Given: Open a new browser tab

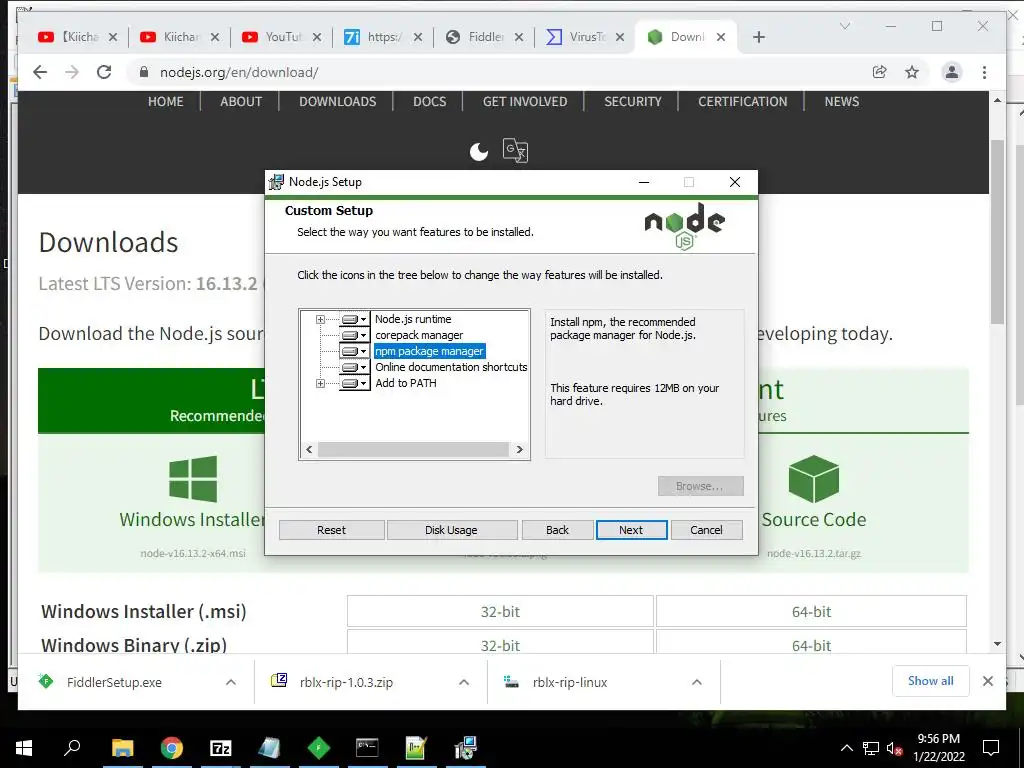Looking at the screenshot, I should point(758,37).
